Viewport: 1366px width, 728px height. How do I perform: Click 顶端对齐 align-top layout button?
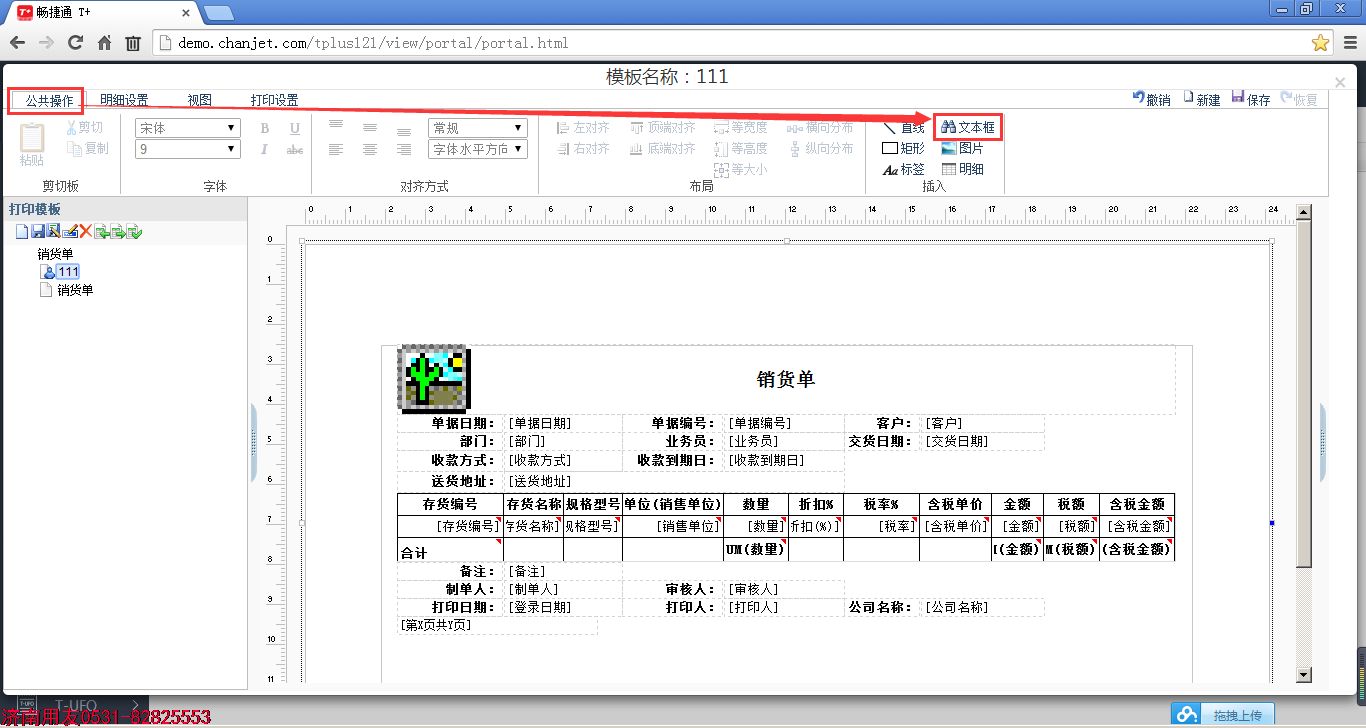pos(663,128)
